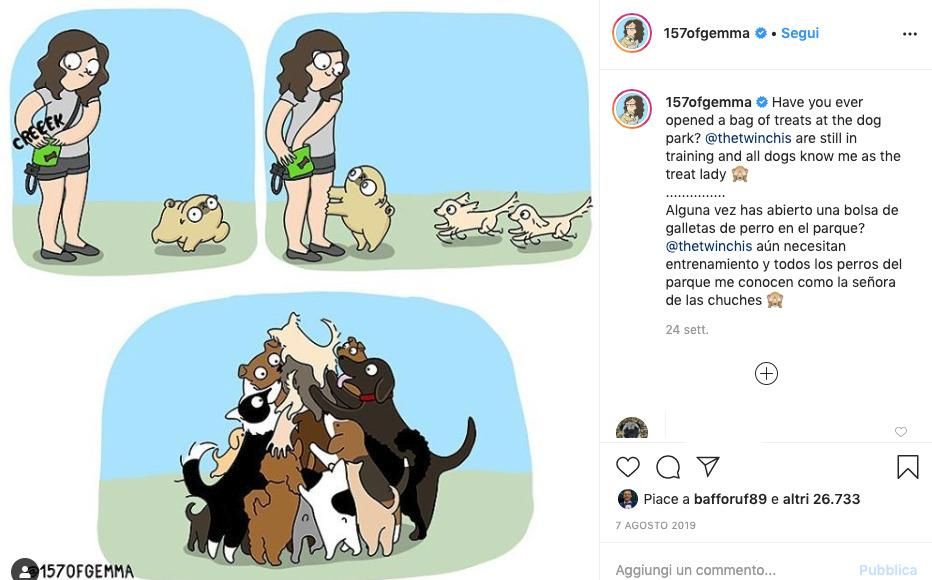Click the small liker avatar near Piace
This screenshot has width=932, height=580.
(627, 499)
